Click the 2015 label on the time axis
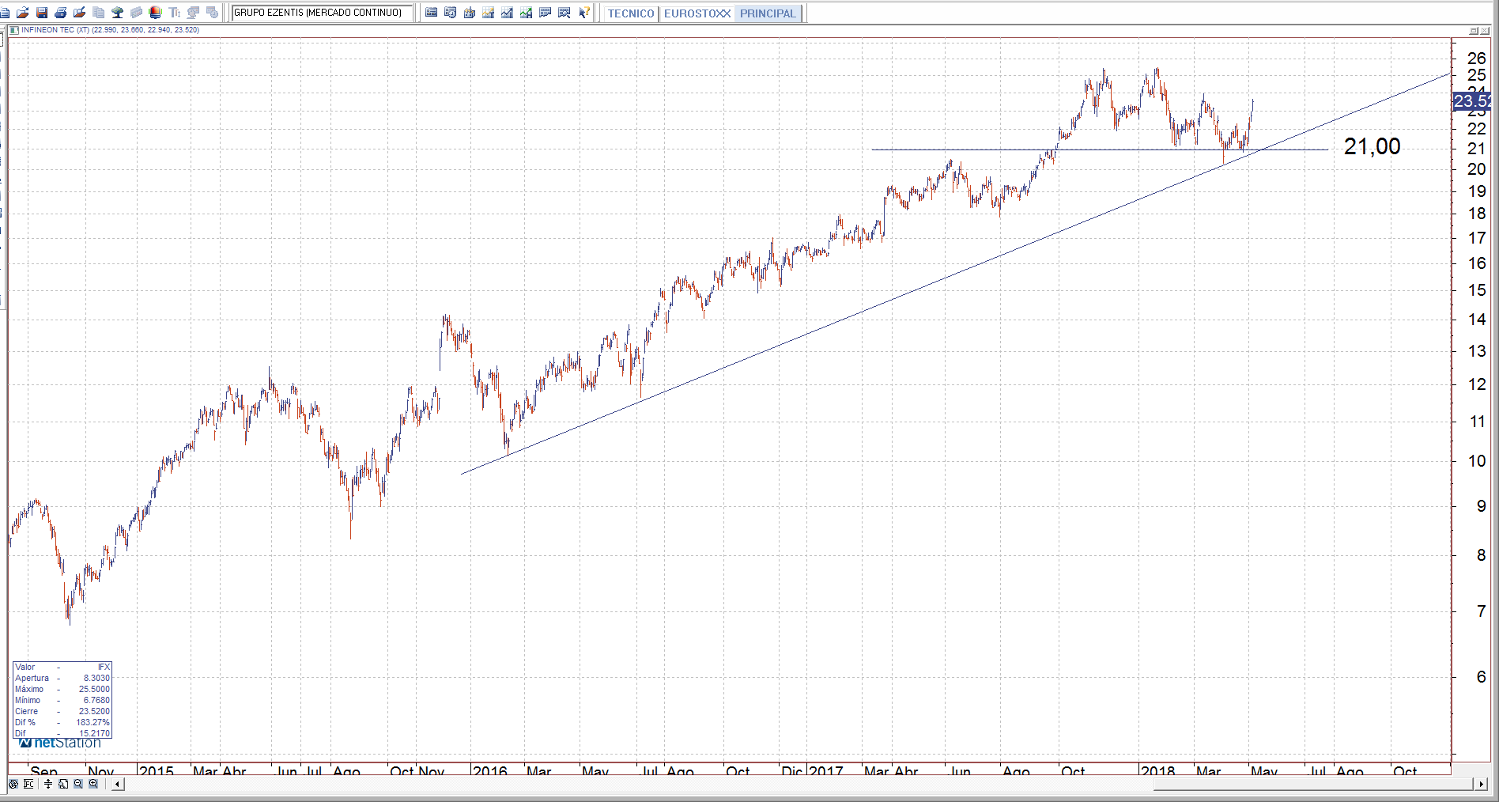The height and width of the screenshot is (802, 1499). tap(157, 772)
